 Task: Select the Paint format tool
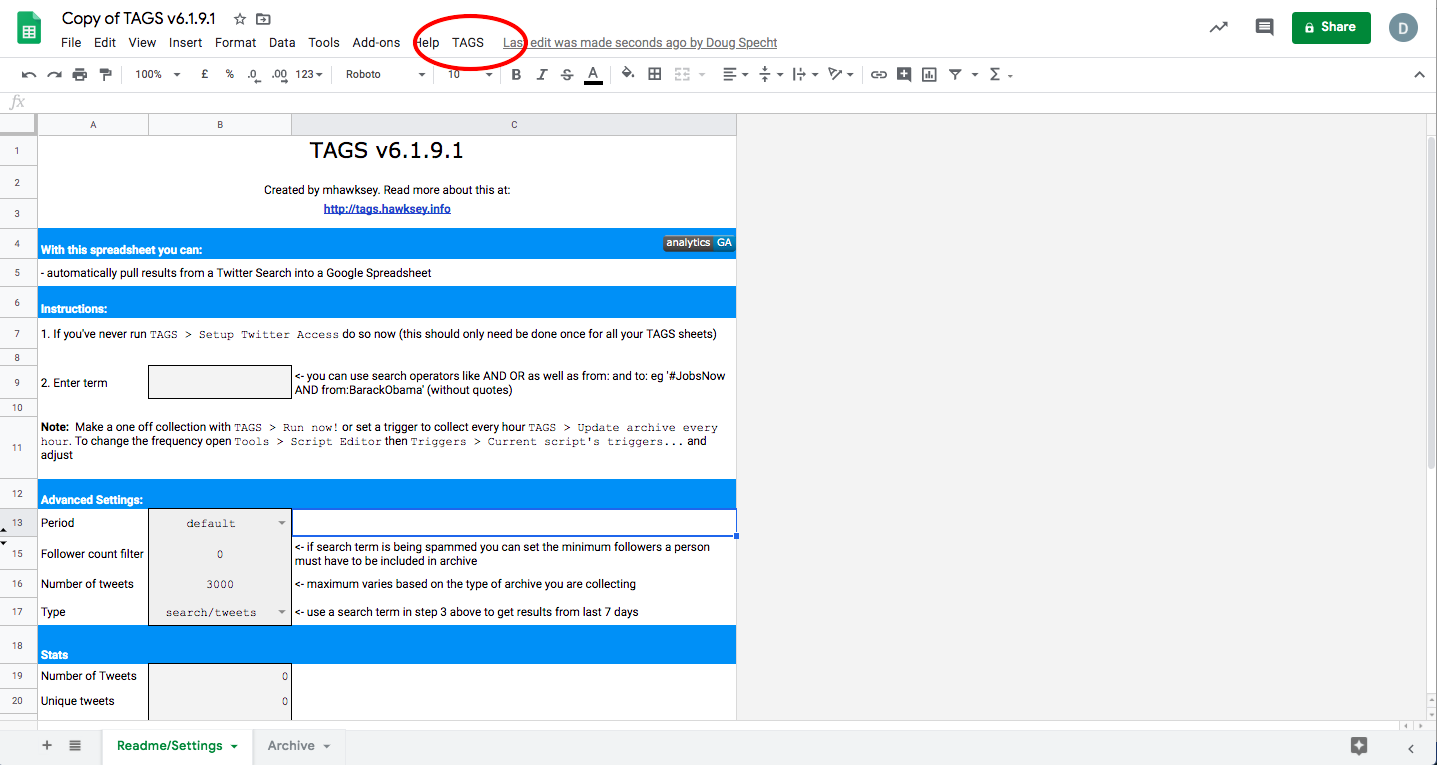[105, 75]
